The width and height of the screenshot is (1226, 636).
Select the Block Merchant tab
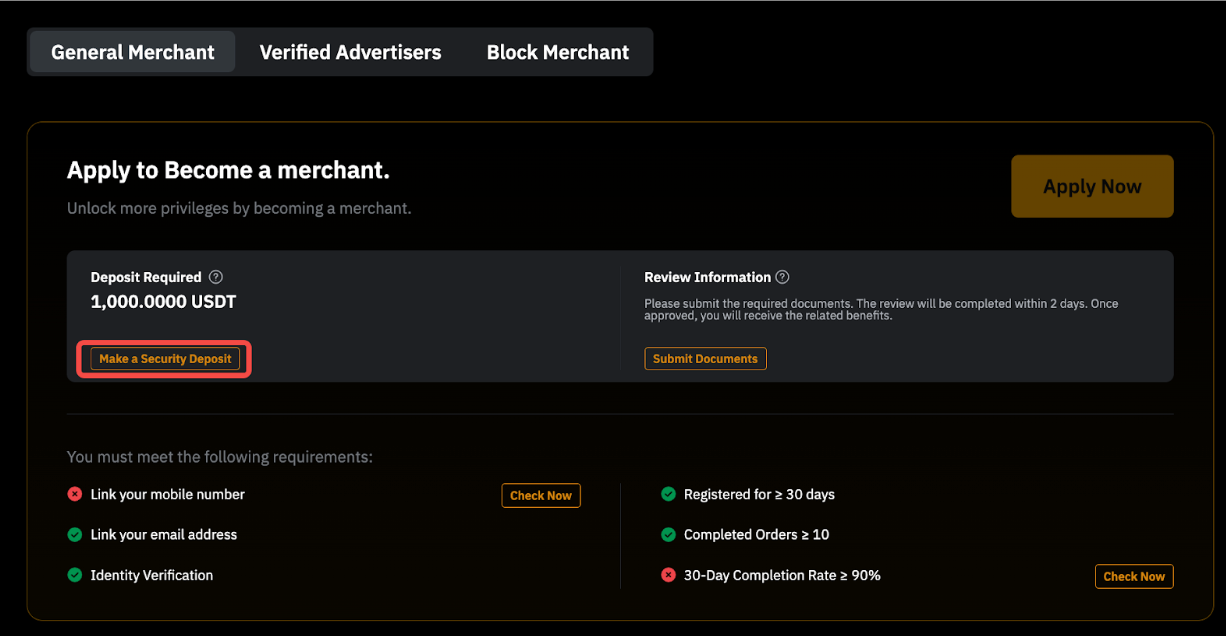point(558,52)
